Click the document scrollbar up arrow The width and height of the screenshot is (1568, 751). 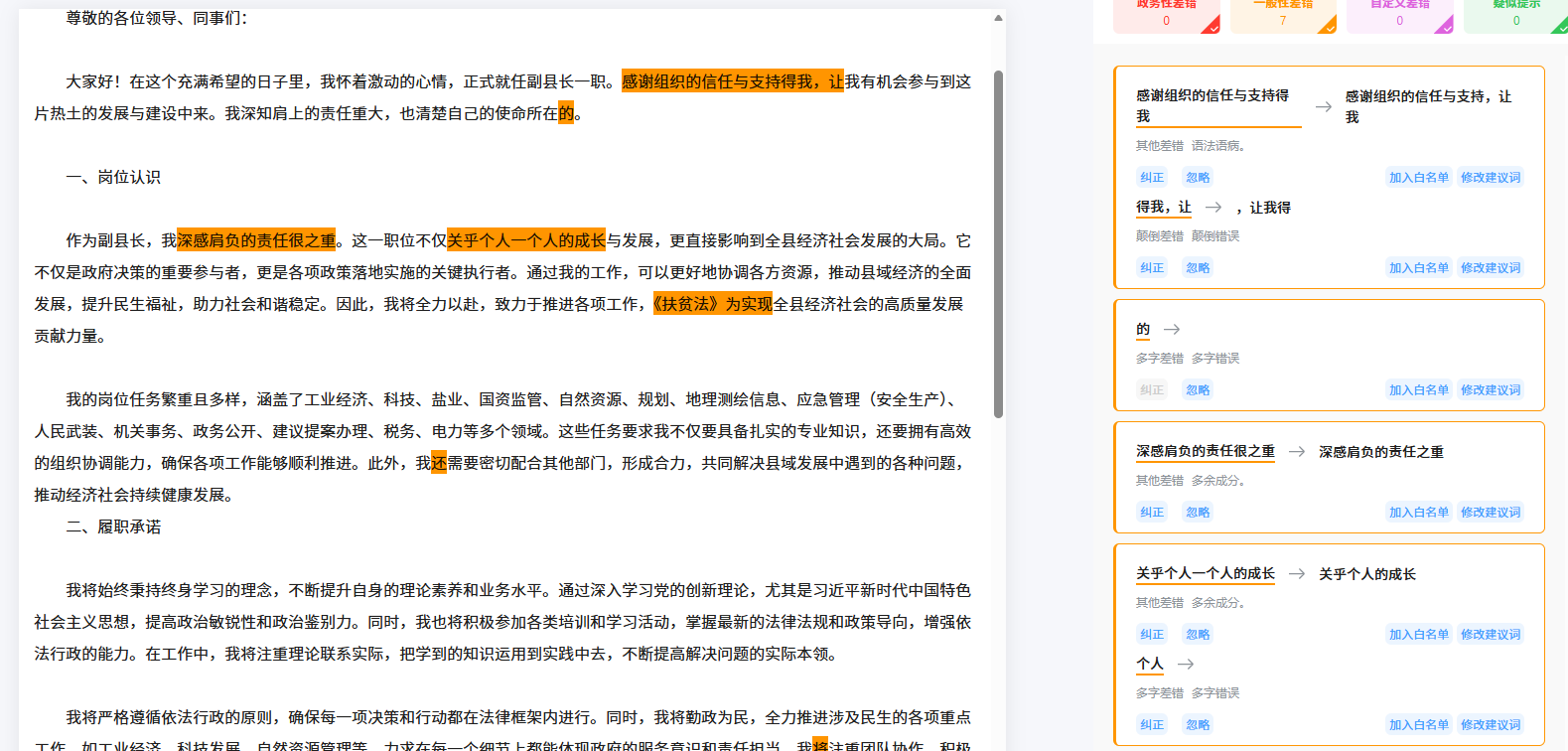998,18
